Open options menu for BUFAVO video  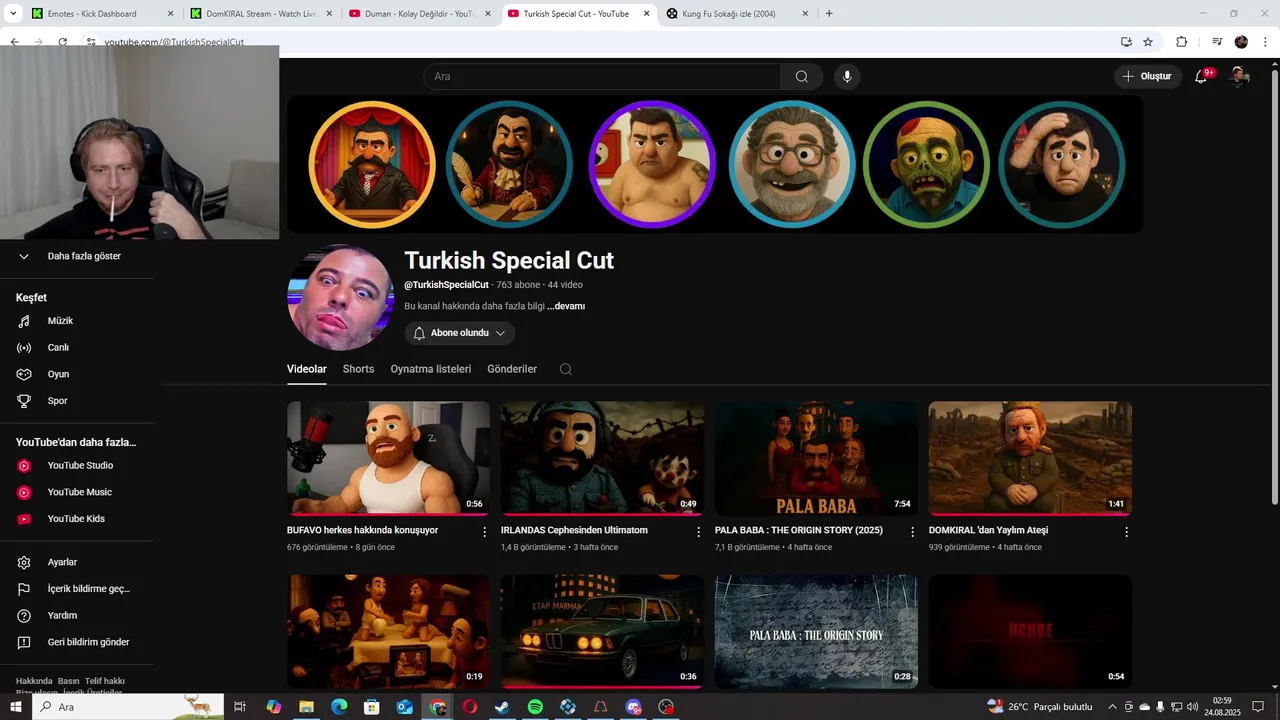(x=485, y=532)
